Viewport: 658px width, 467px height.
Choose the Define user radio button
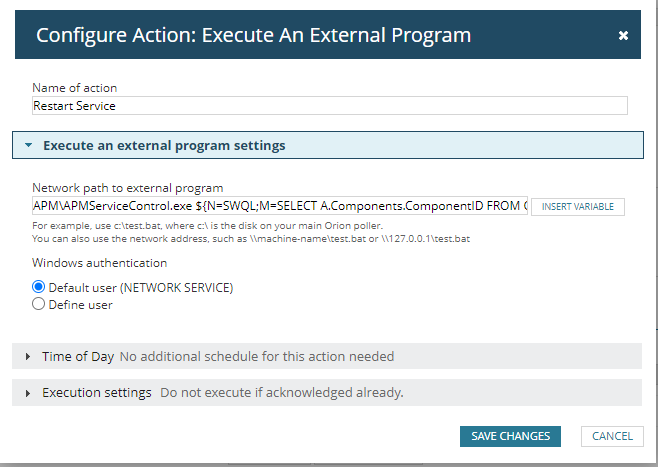(x=39, y=305)
